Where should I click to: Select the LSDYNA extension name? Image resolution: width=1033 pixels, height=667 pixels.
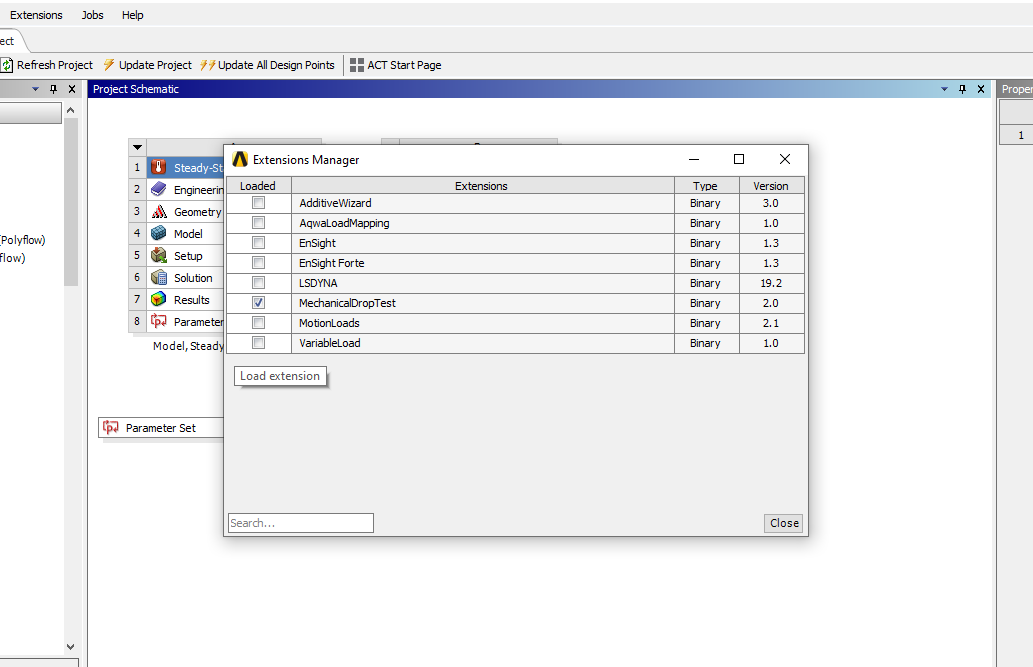(318, 283)
